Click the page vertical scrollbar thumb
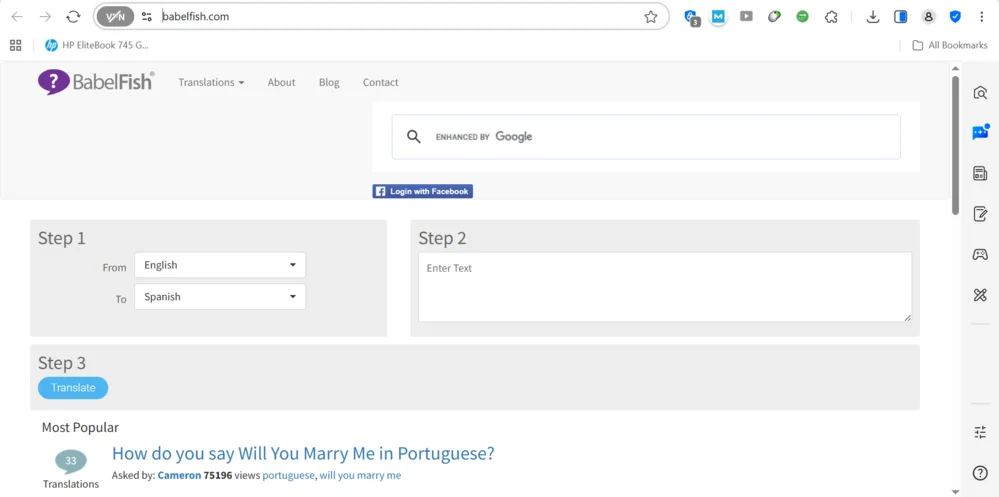Viewport: 999px width, 497px height. pyautogui.click(x=955, y=145)
